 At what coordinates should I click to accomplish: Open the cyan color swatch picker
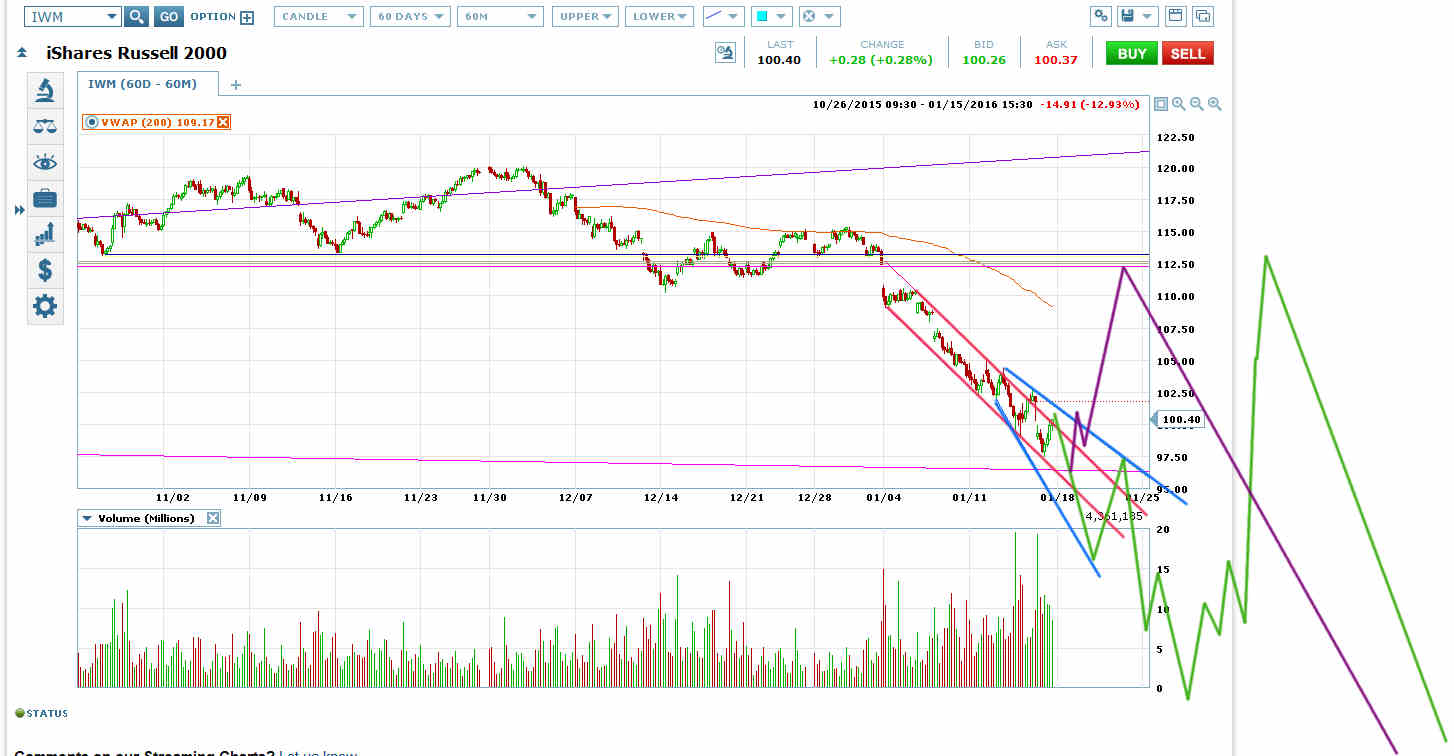point(762,17)
